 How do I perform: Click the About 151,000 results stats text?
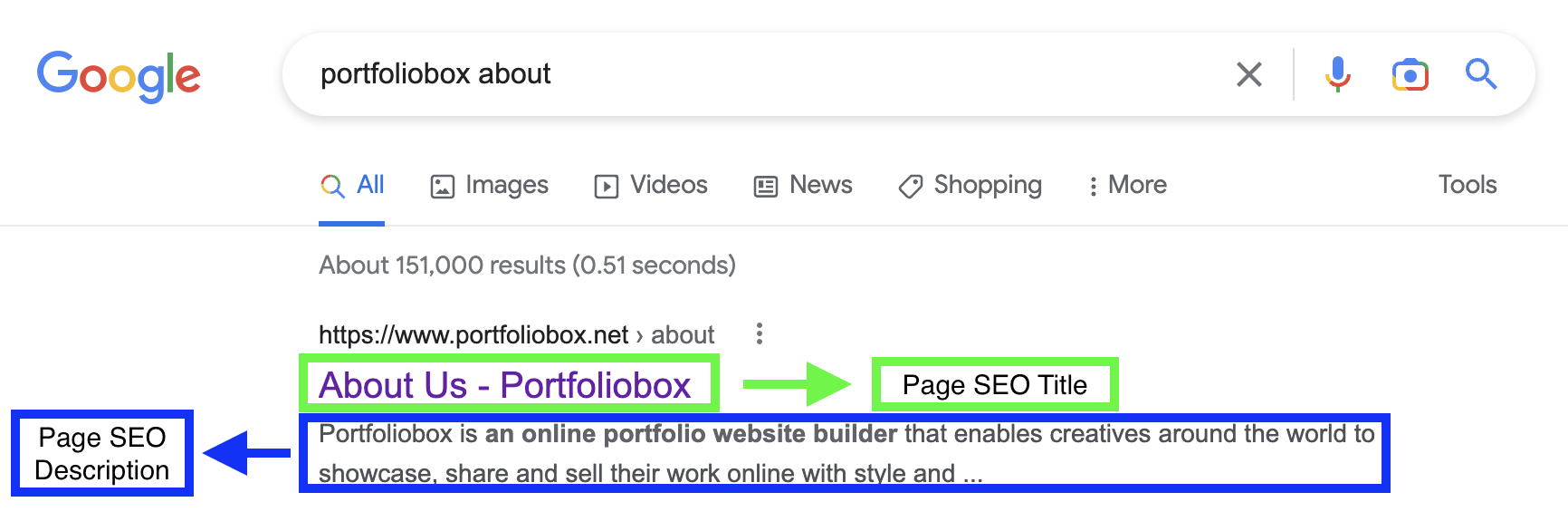(527, 265)
